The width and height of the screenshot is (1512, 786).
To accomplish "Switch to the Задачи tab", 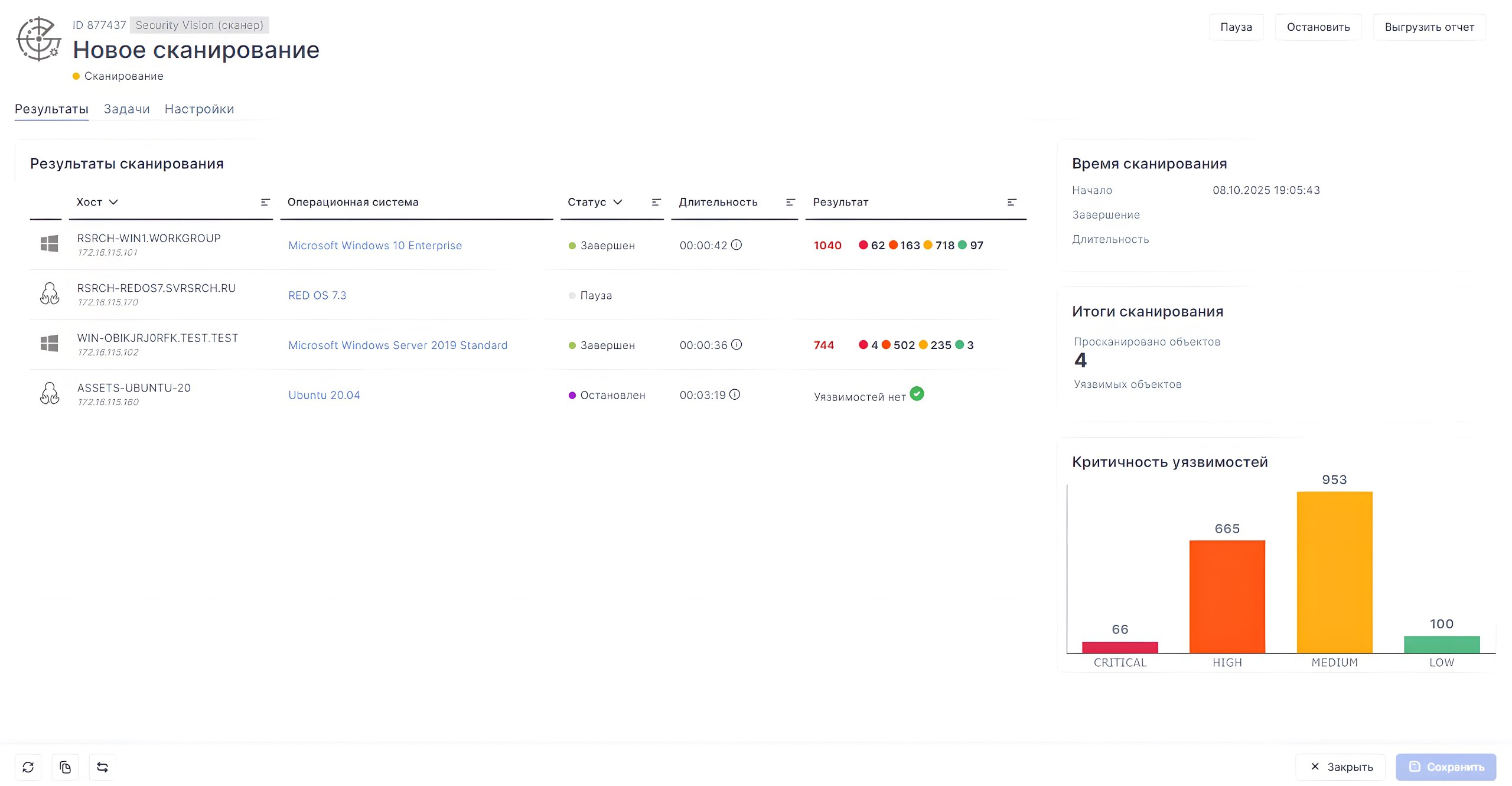I will 126,109.
